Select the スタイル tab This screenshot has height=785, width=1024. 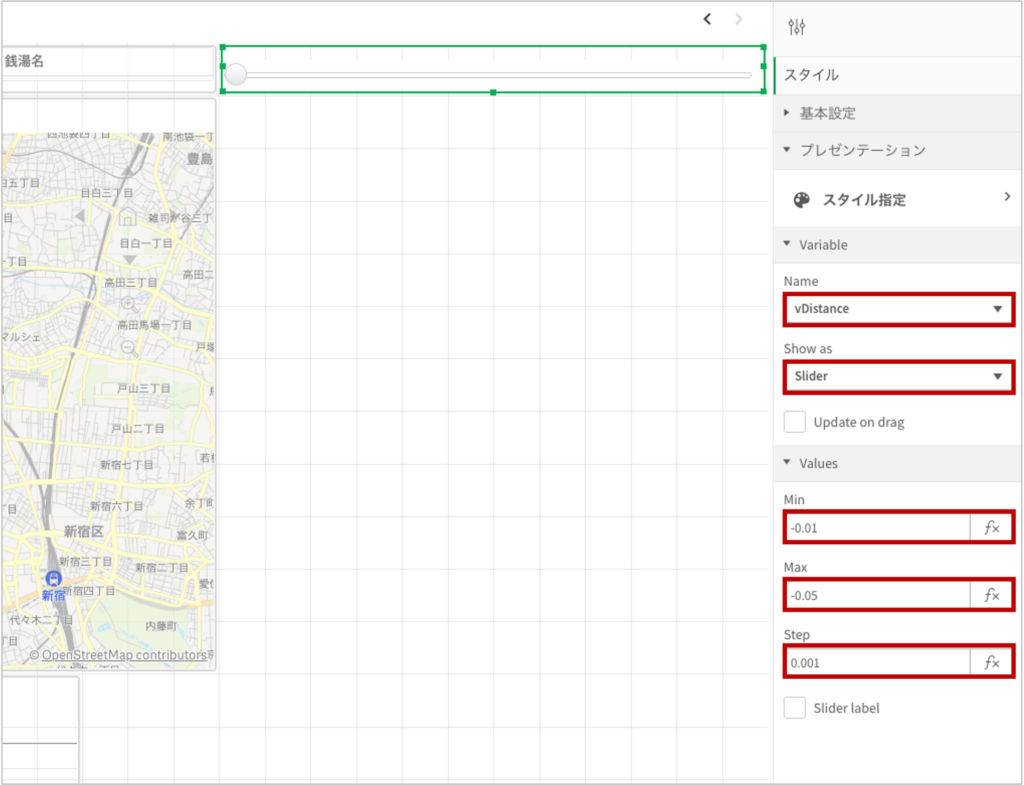811,75
